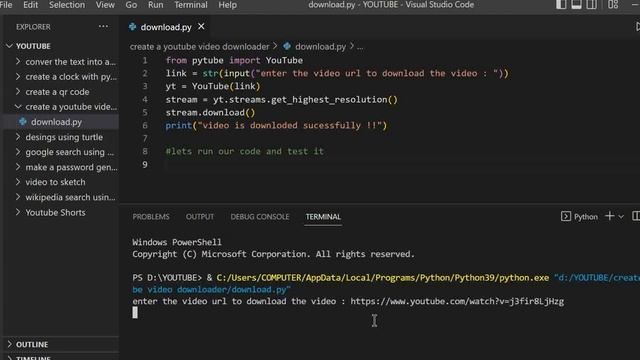The width and height of the screenshot is (640, 360).
Task: Click code line 'yt = YouTube(link)'
Action: (213, 86)
